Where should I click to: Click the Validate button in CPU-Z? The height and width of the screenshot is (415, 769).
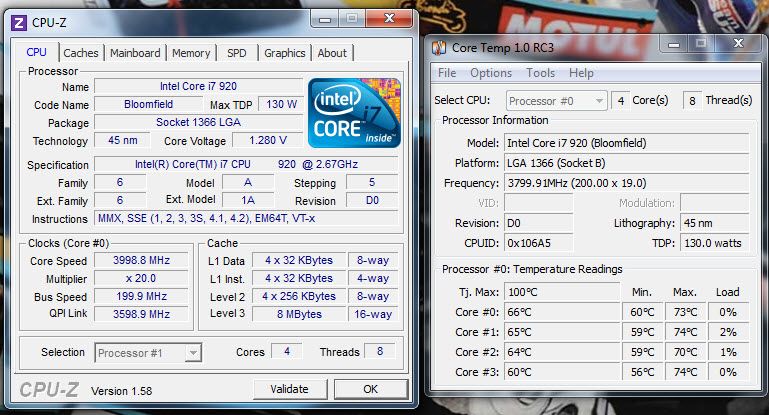tap(290, 389)
